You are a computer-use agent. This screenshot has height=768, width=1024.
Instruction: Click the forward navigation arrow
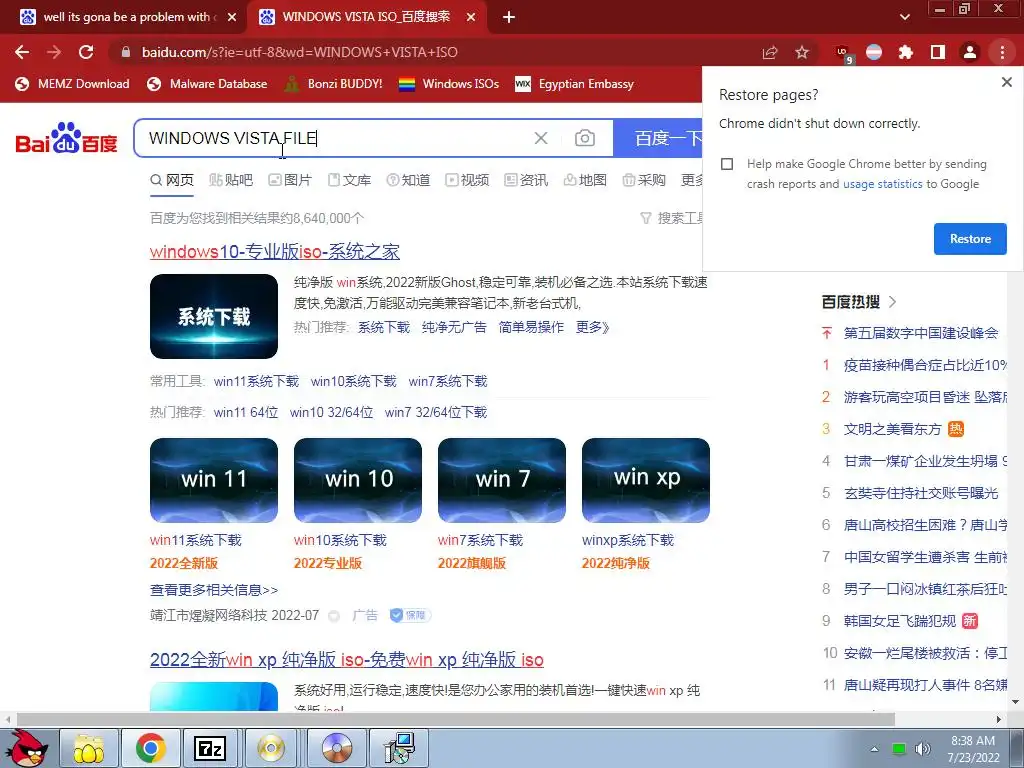point(54,52)
